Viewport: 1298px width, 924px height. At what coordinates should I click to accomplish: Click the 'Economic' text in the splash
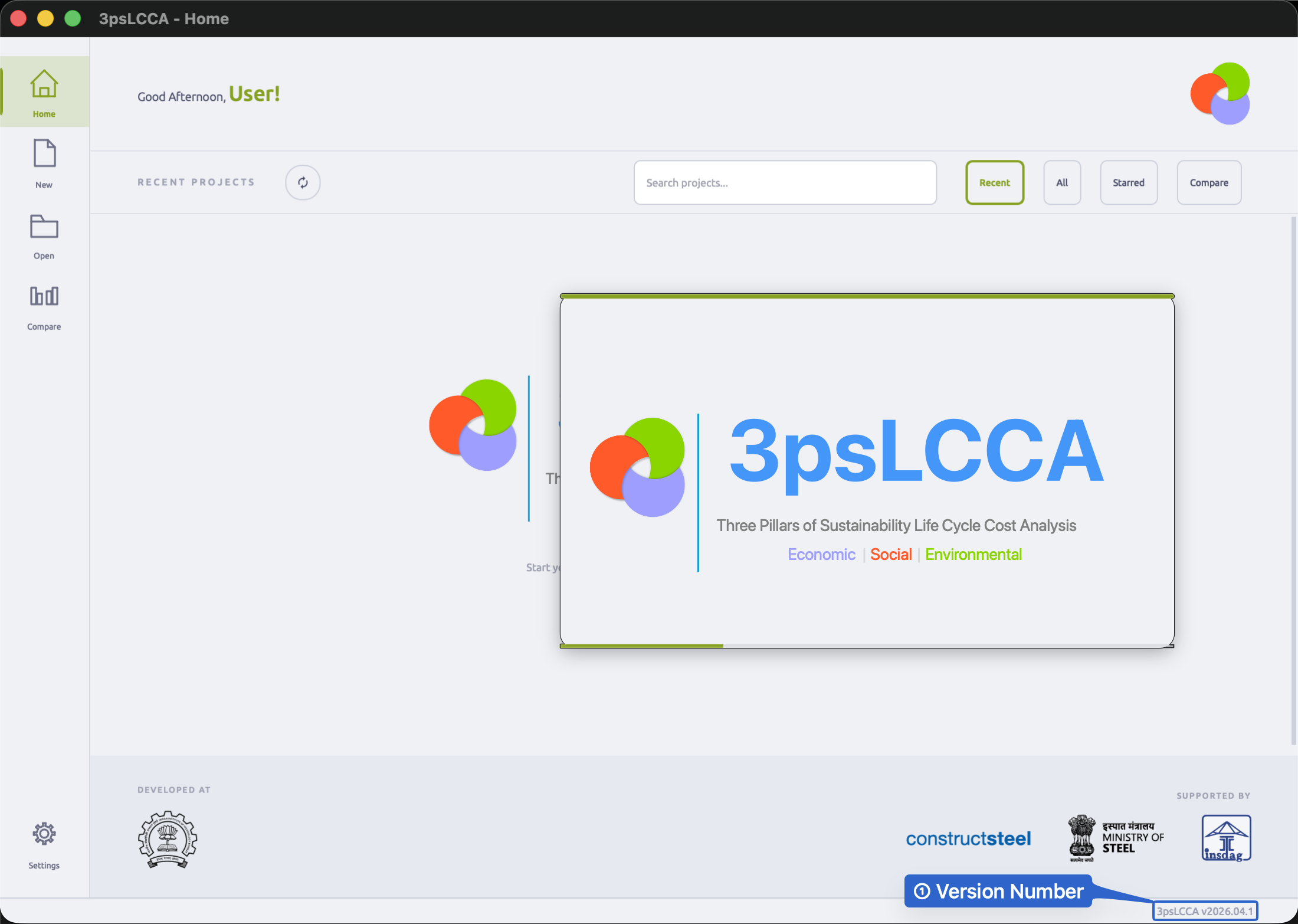coord(821,555)
